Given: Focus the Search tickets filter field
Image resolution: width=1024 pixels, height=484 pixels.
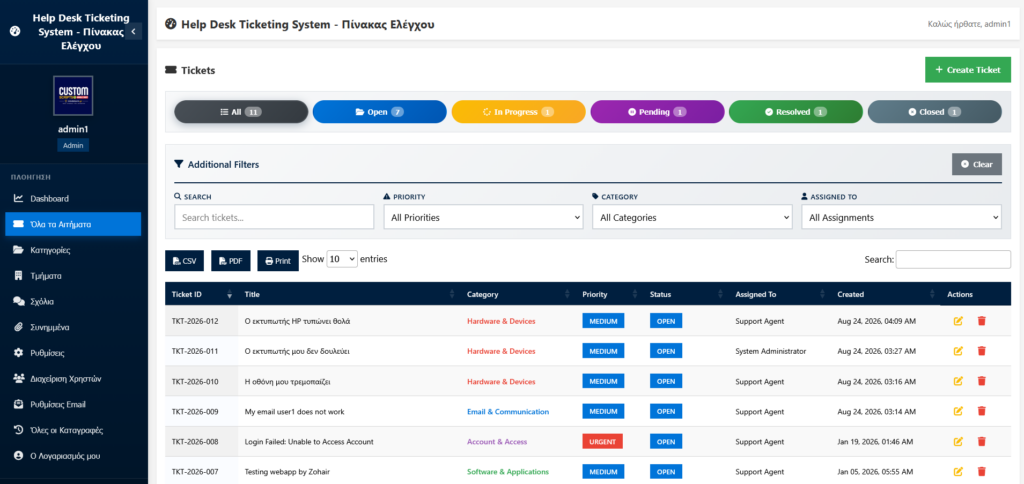Looking at the screenshot, I should (274, 218).
